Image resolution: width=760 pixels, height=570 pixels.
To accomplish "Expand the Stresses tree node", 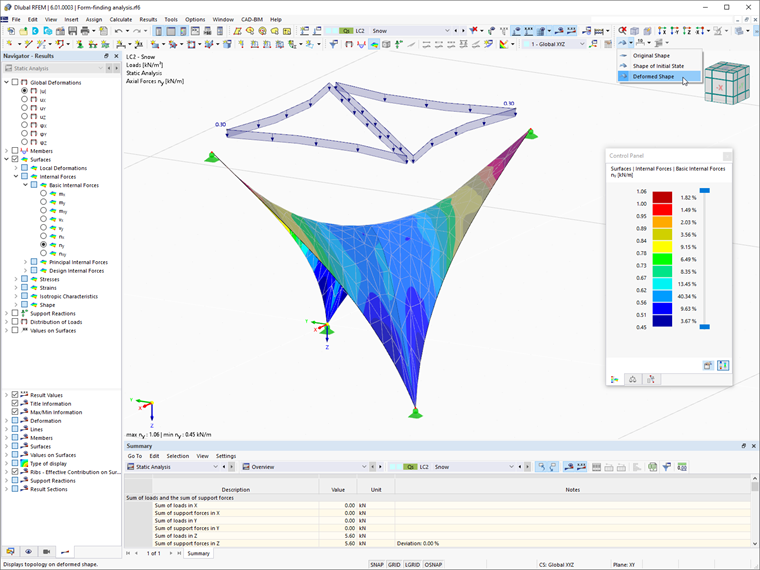I will [x=16, y=279].
